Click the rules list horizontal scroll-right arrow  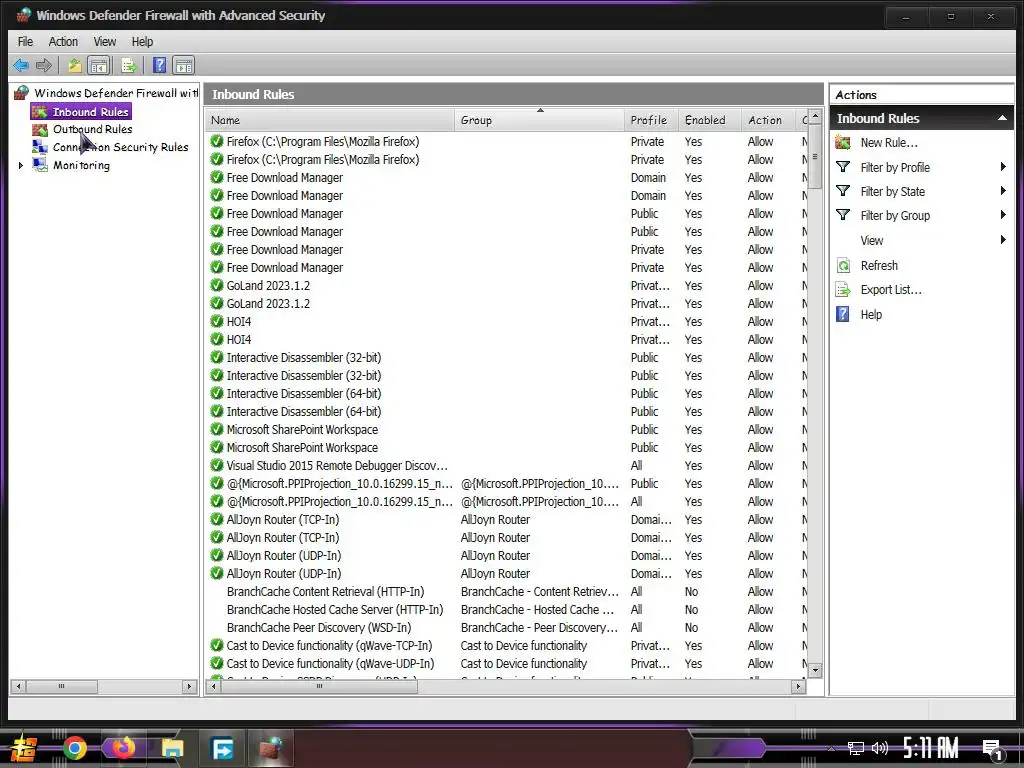[797, 686]
